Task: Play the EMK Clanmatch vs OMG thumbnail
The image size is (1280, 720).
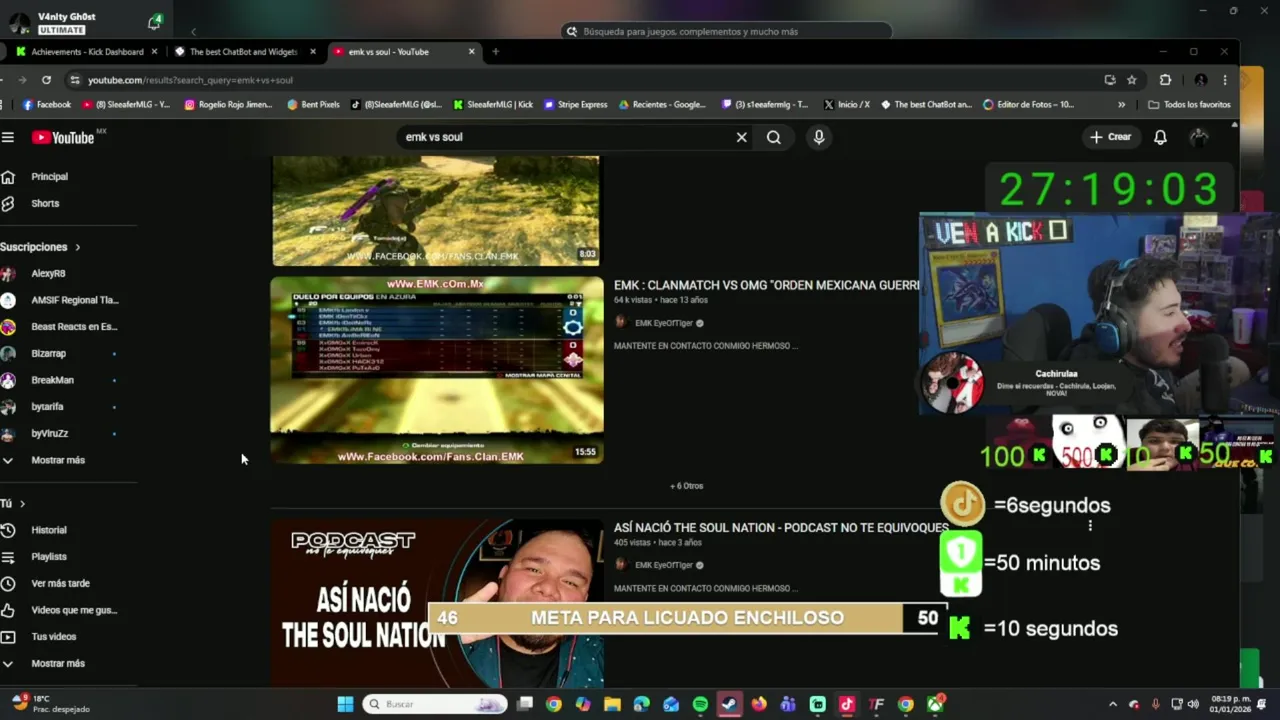Action: [x=437, y=370]
